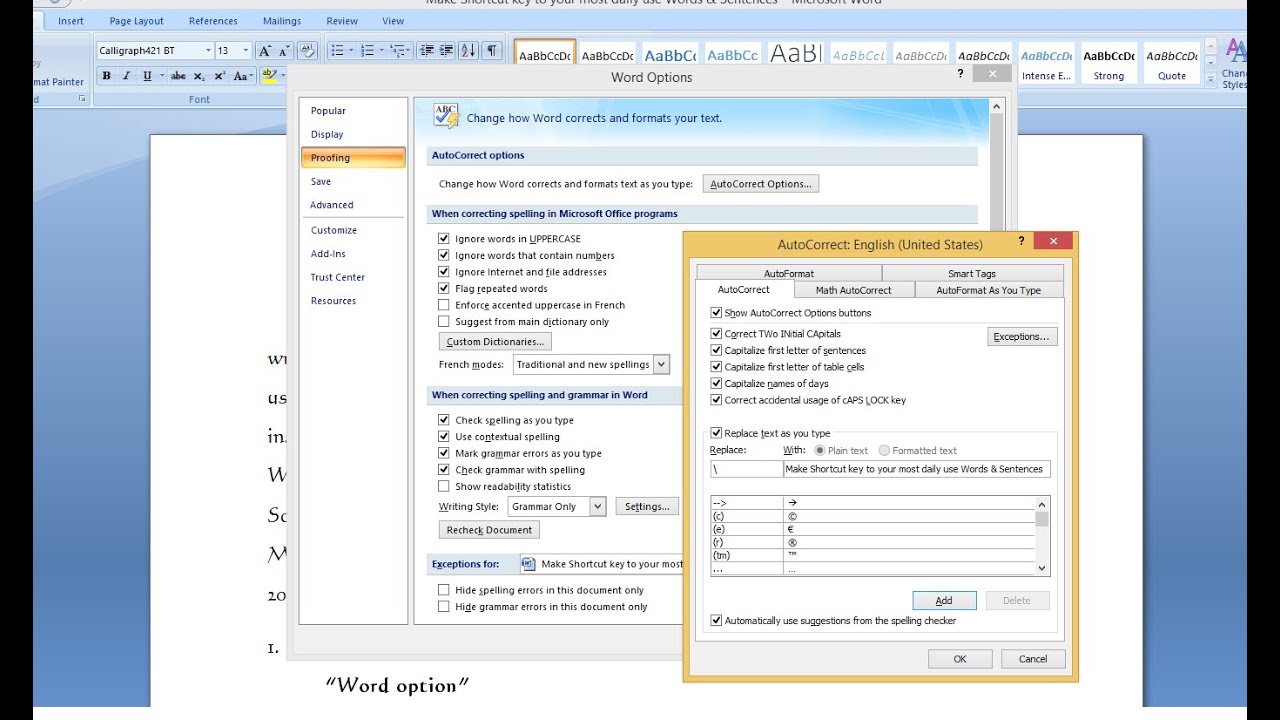Screen dimensions: 1280x720
Task: Click the AutoCorrect dialog help question mark
Action: coord(1021,241)
